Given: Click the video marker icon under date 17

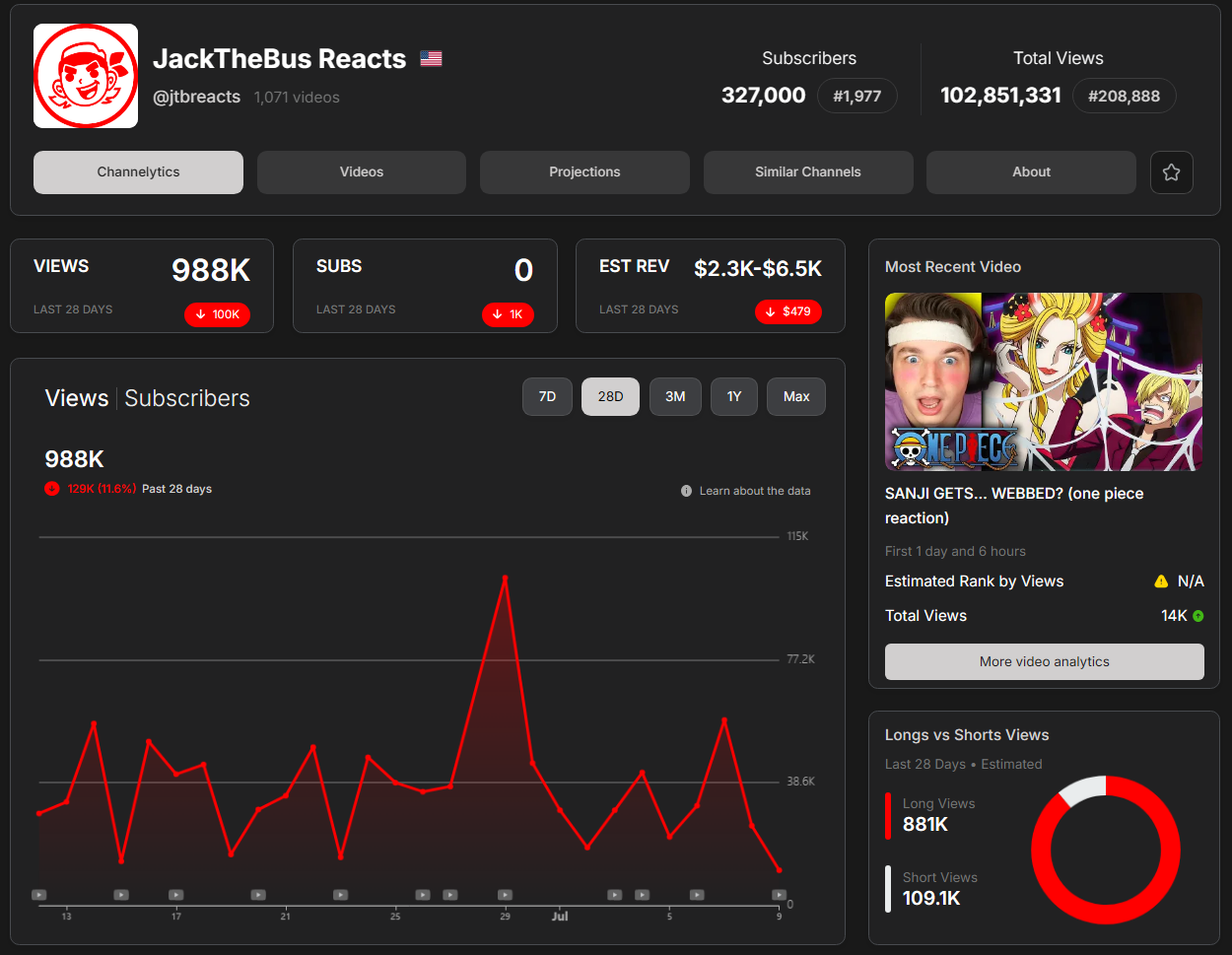Looking at the screenshot, I should [175, 895].
